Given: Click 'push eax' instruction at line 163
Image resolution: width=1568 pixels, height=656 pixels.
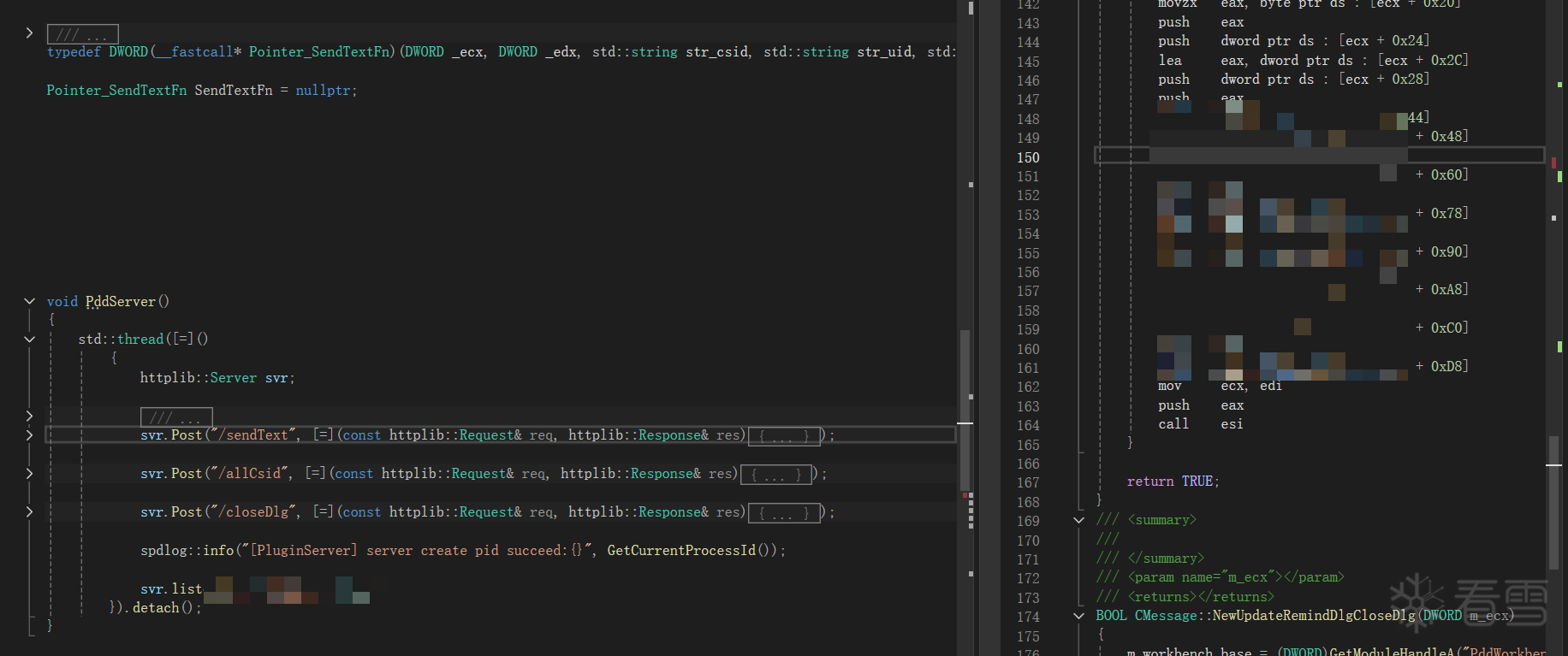Looking at the screenshot, I should [x=1201, y=405].
